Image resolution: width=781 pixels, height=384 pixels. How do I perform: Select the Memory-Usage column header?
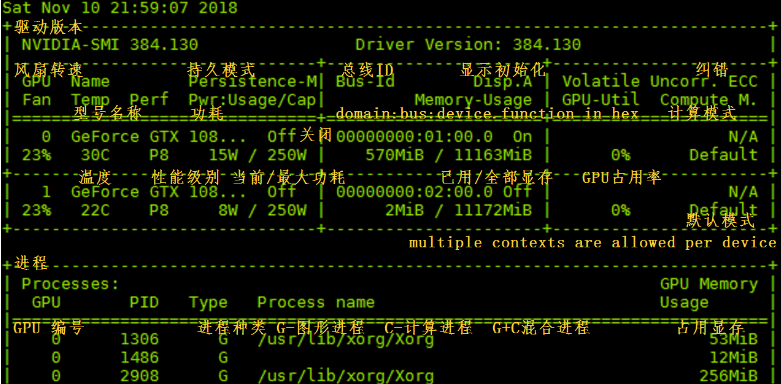pos(473,100)
